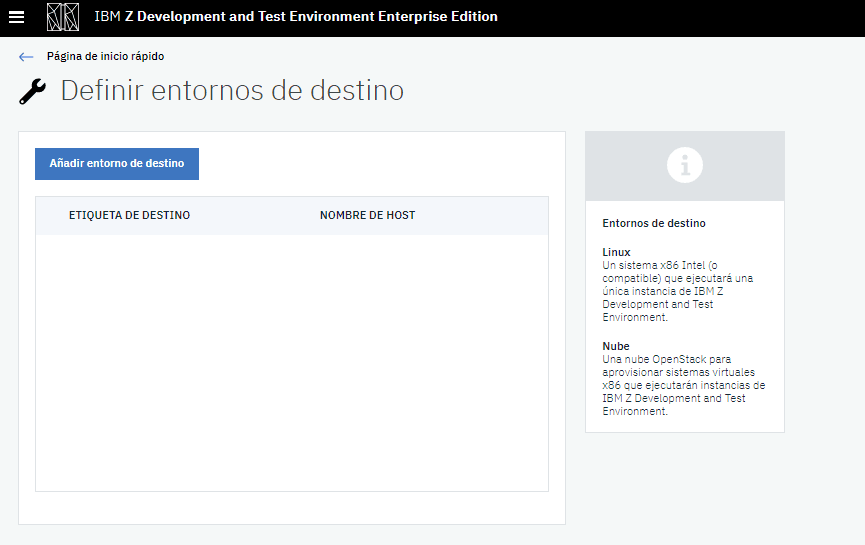865x545 pixels.
Task: Click the Nube heading in the help panel
Action: 616,346
